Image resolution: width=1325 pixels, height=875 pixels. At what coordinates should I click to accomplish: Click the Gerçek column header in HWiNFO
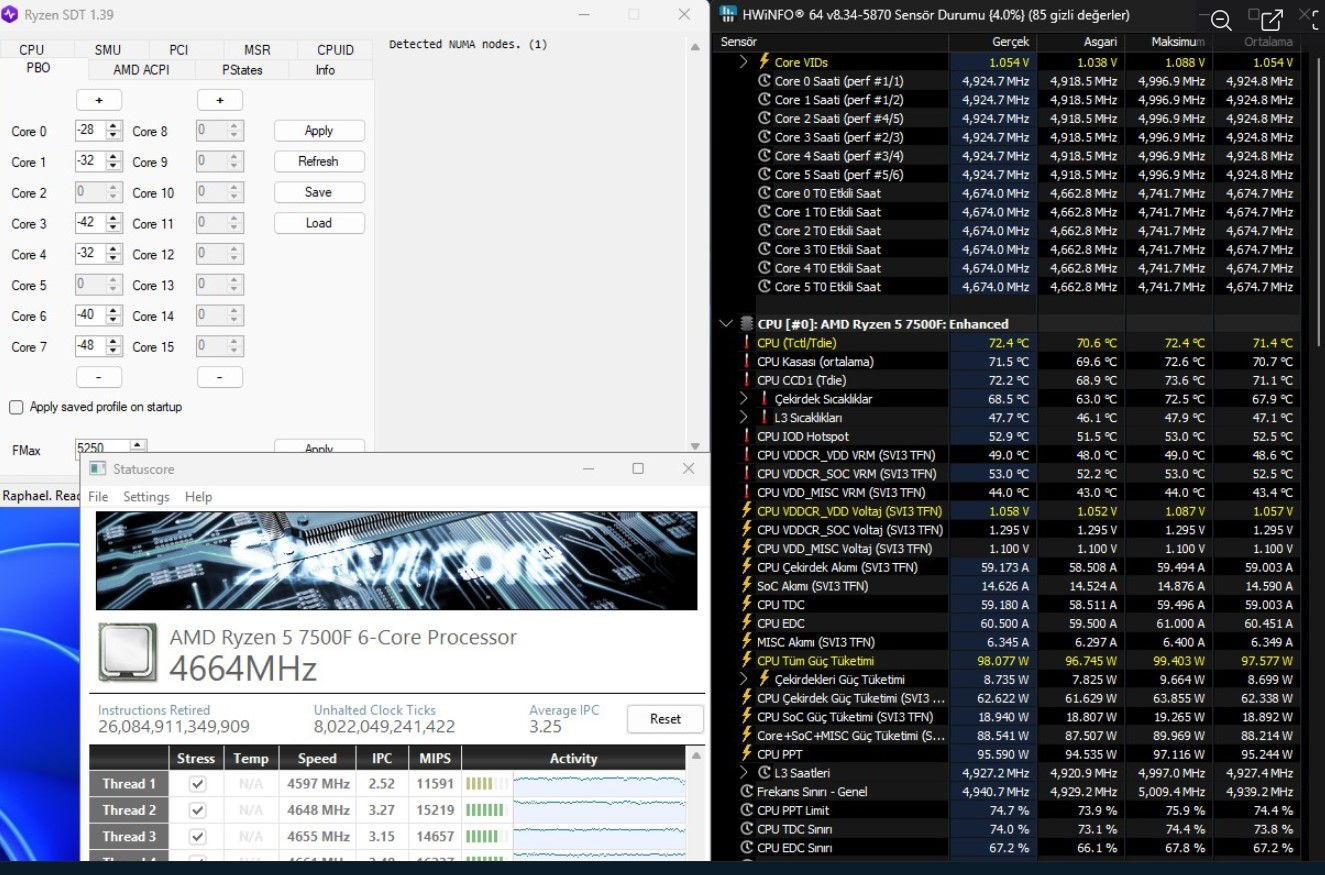point(992,42)
